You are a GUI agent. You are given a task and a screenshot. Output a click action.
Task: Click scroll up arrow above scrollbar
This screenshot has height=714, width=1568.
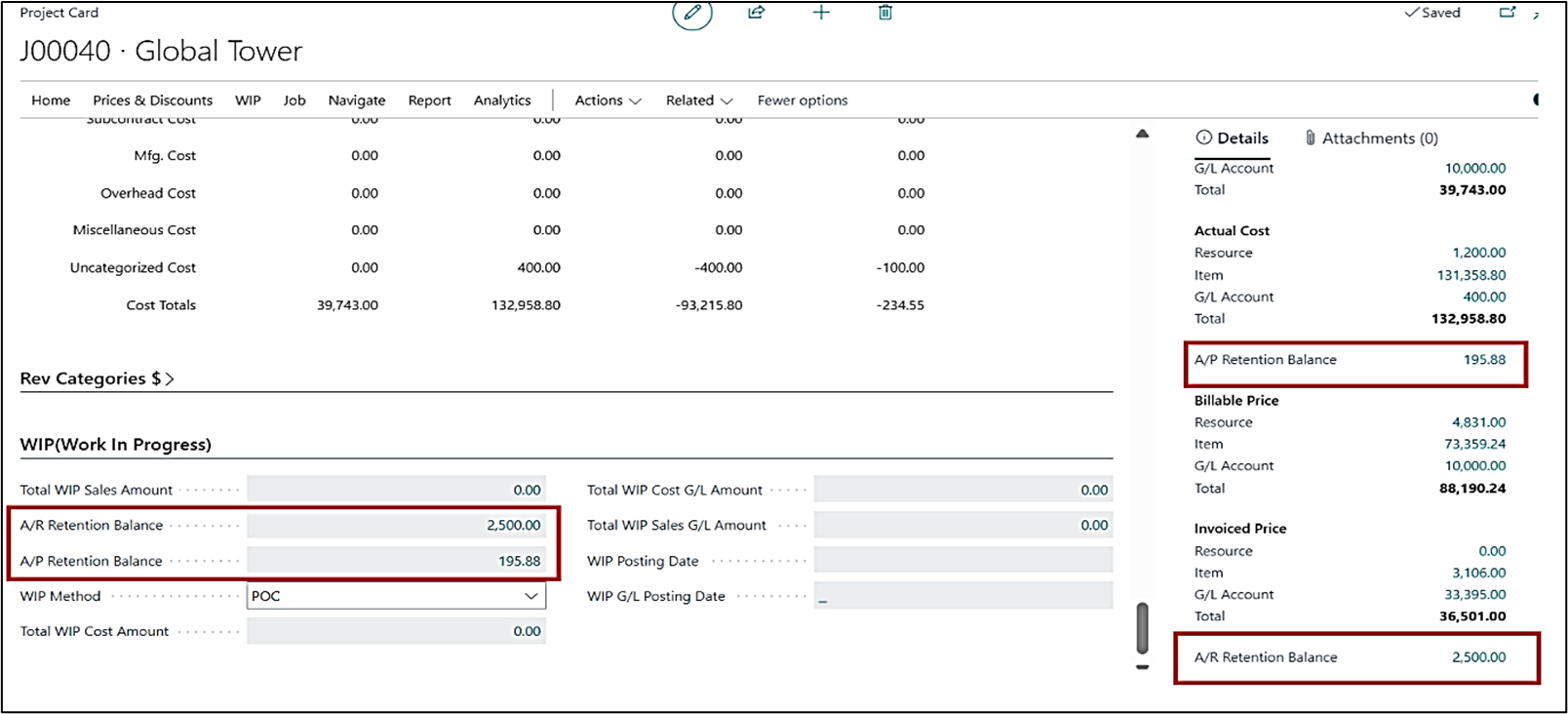(x=1142, y=134)
